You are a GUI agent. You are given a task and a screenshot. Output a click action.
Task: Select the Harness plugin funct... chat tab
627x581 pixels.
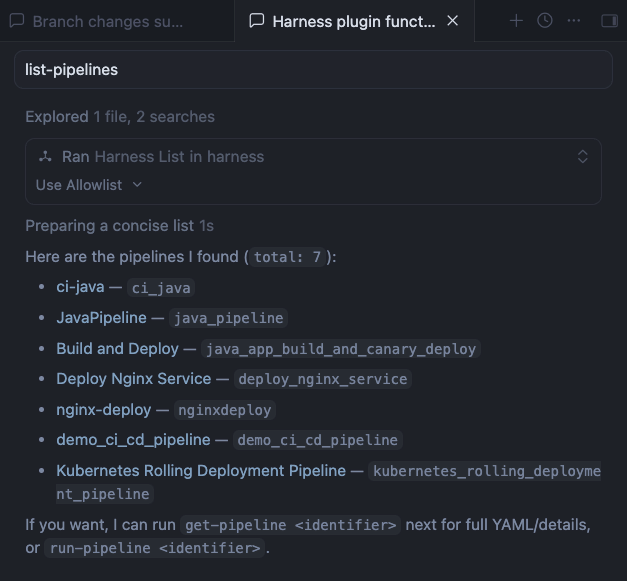[x=353, y=21]
